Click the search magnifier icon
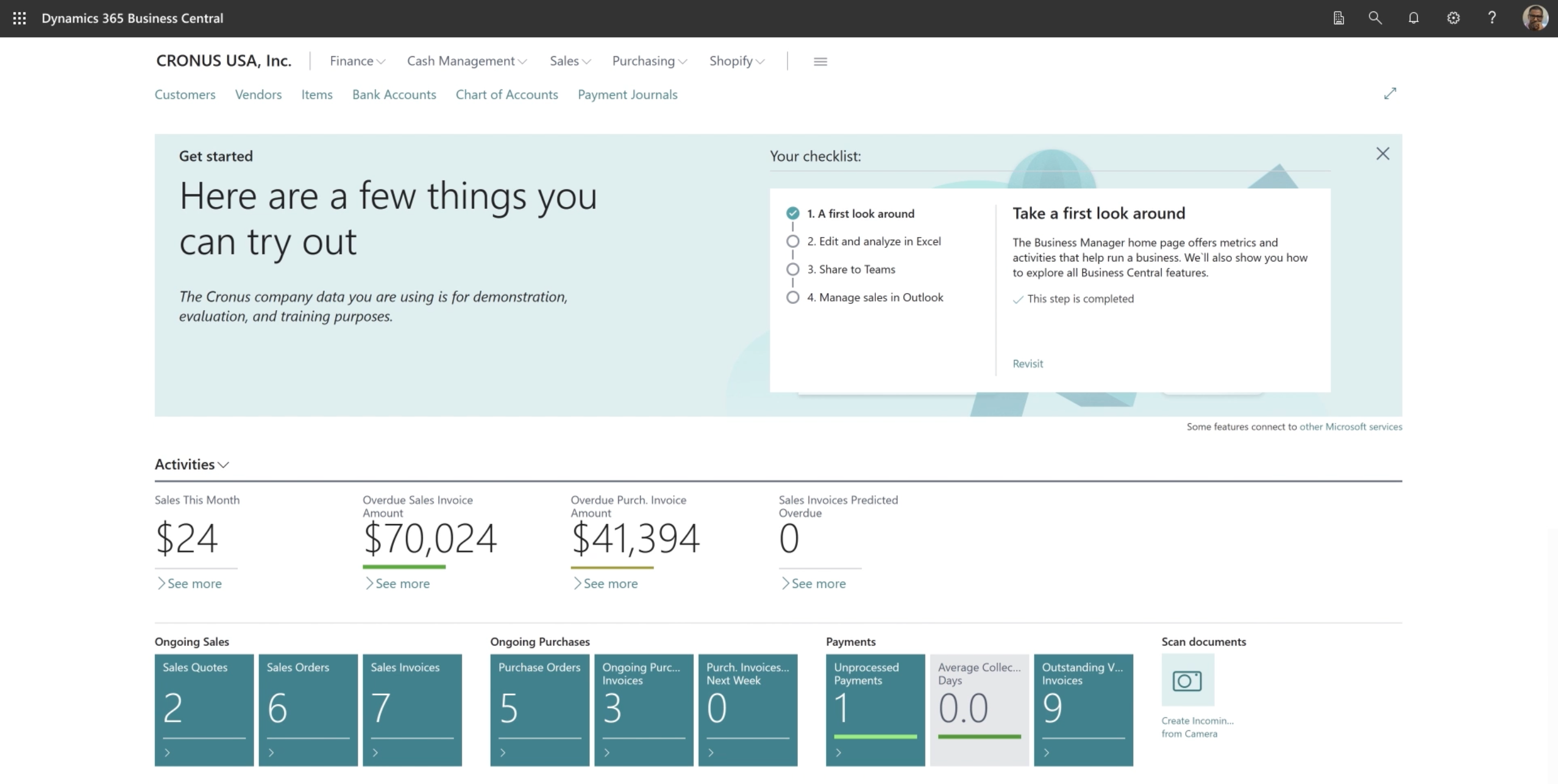Screen dimensions: 1558x784 pos(1375,18)
